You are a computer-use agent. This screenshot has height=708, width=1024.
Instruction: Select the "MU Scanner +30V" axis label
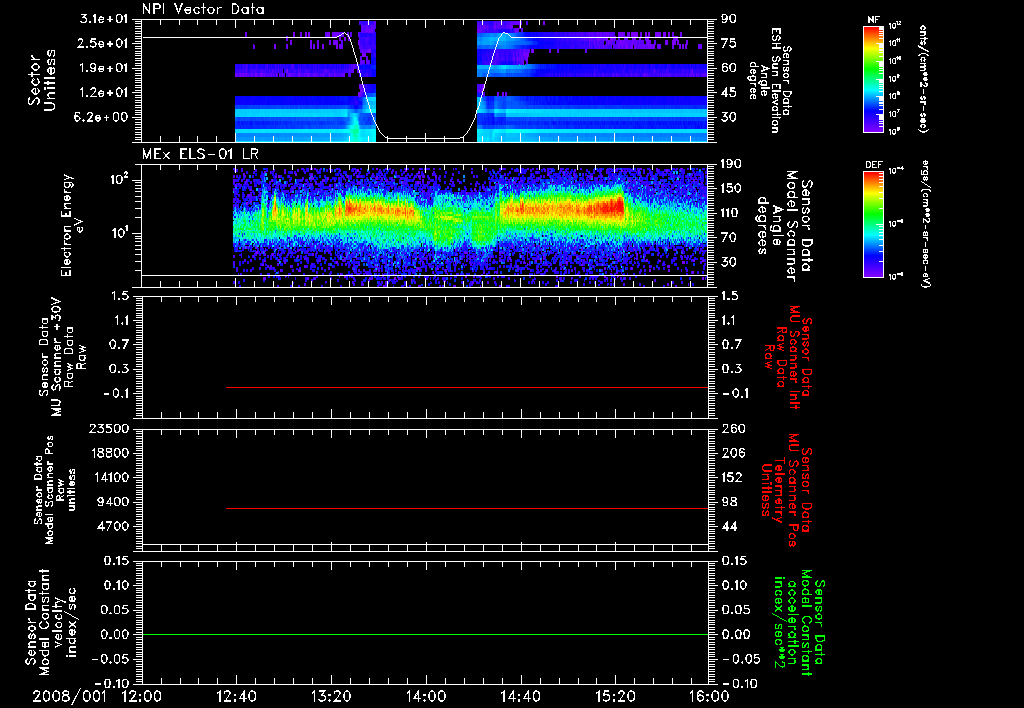click(57, 357)
